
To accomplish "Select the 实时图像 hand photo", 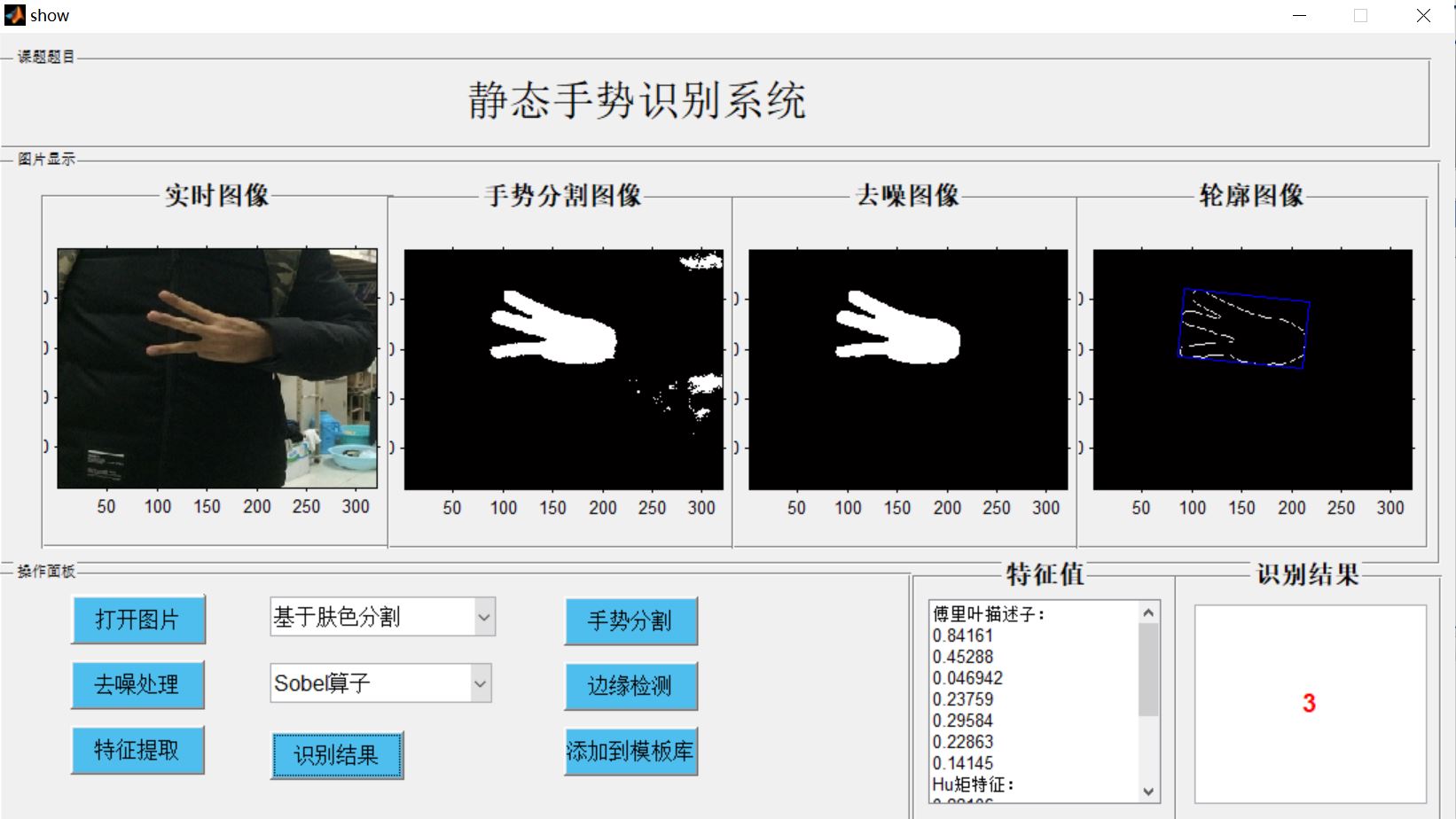I will [217, 368].
